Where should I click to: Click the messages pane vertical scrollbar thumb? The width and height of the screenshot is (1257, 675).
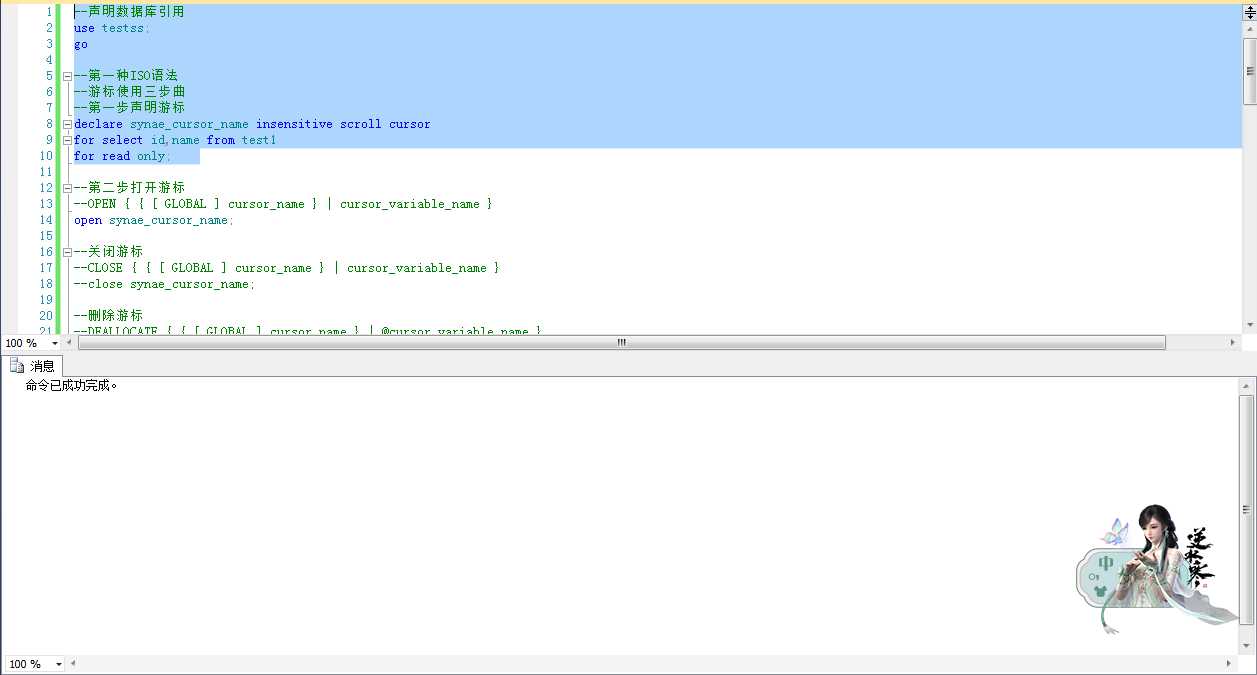coord(1247,509)
